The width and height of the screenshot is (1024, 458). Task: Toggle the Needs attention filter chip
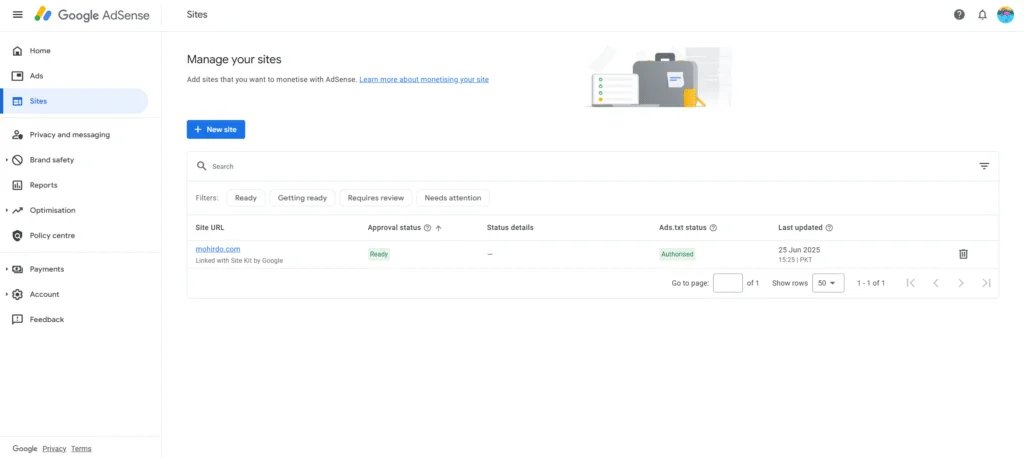[452, 198]
